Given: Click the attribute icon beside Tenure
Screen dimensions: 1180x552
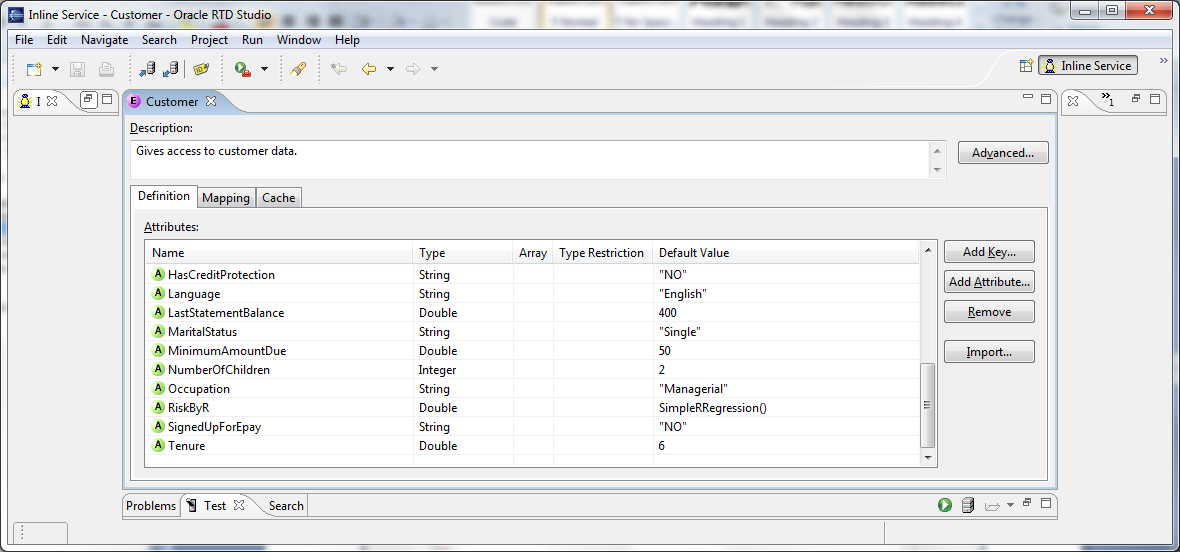Looking at the screenshot, I should click(158, 445).
